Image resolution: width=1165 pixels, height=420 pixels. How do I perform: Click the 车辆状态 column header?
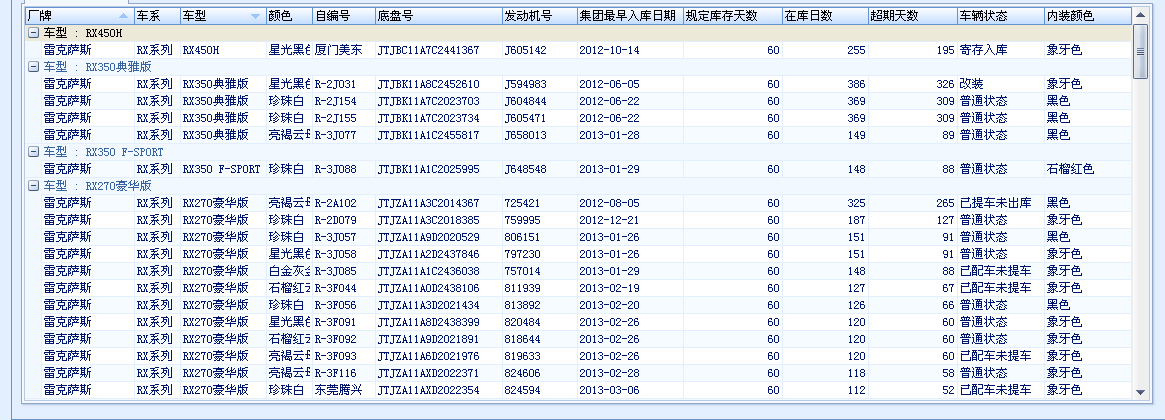pyautogui.click(x=1001, y=16)
